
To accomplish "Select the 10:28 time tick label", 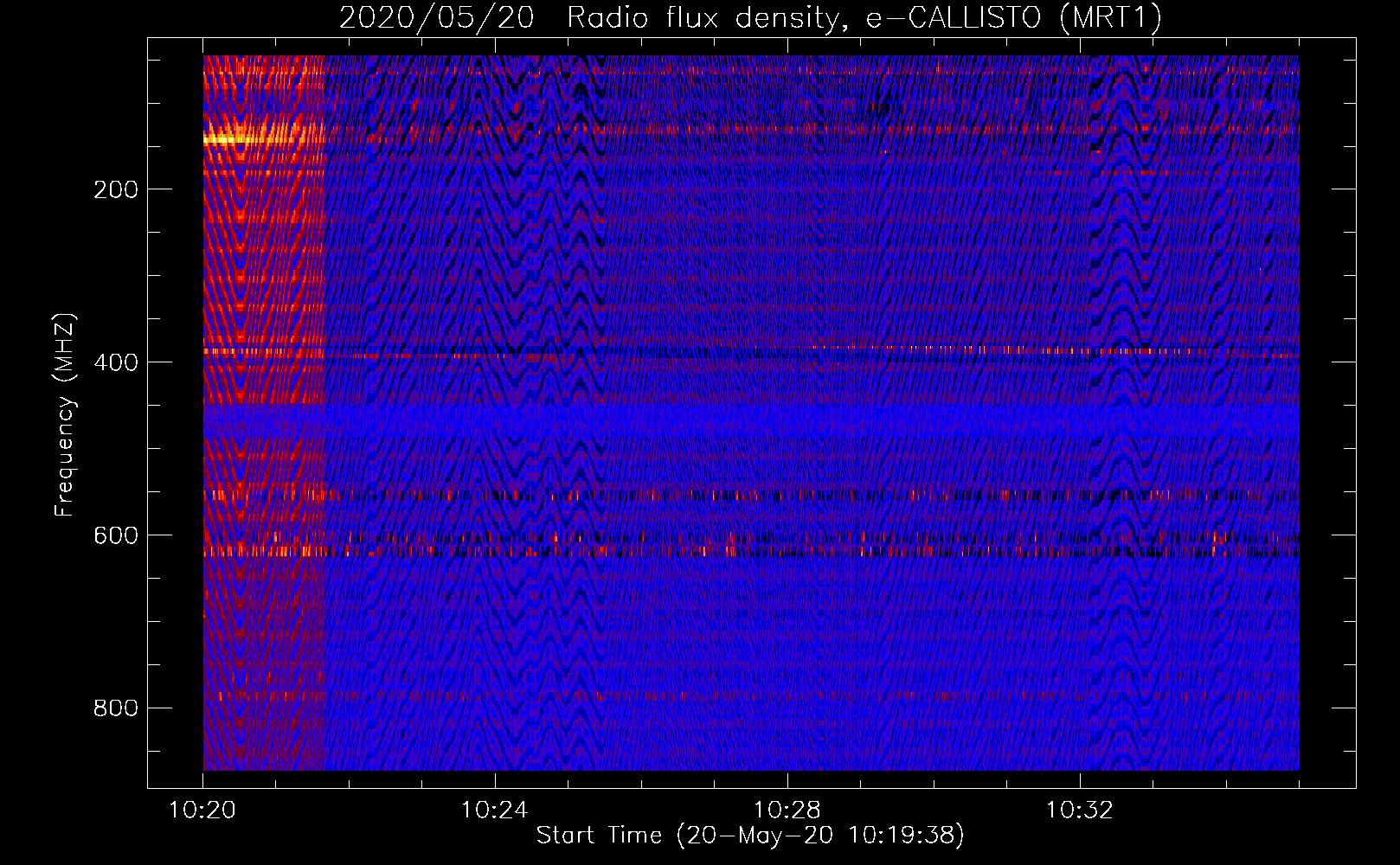I will coord(787,811).
